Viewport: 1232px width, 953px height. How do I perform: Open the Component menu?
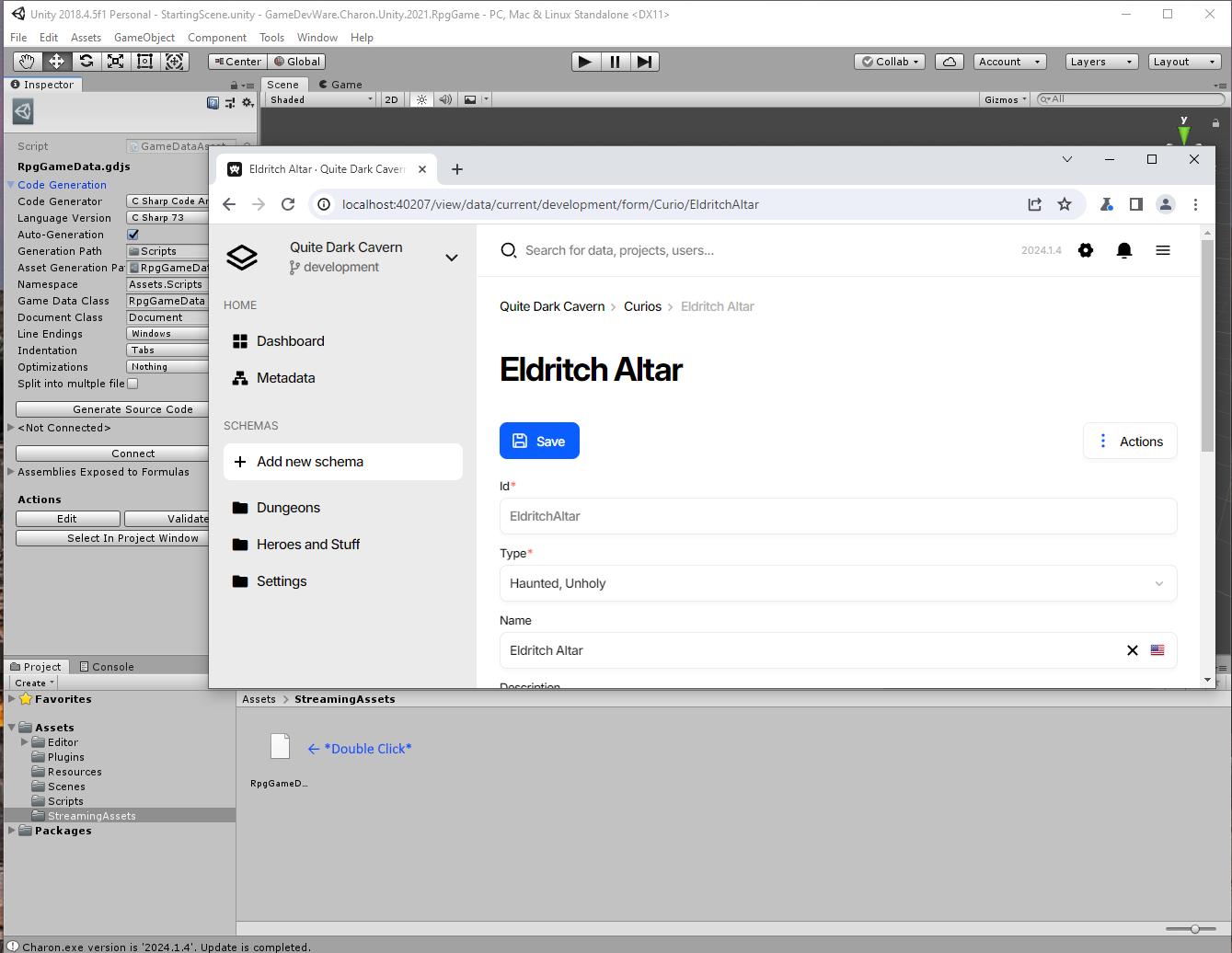click(x=217, y=38)
